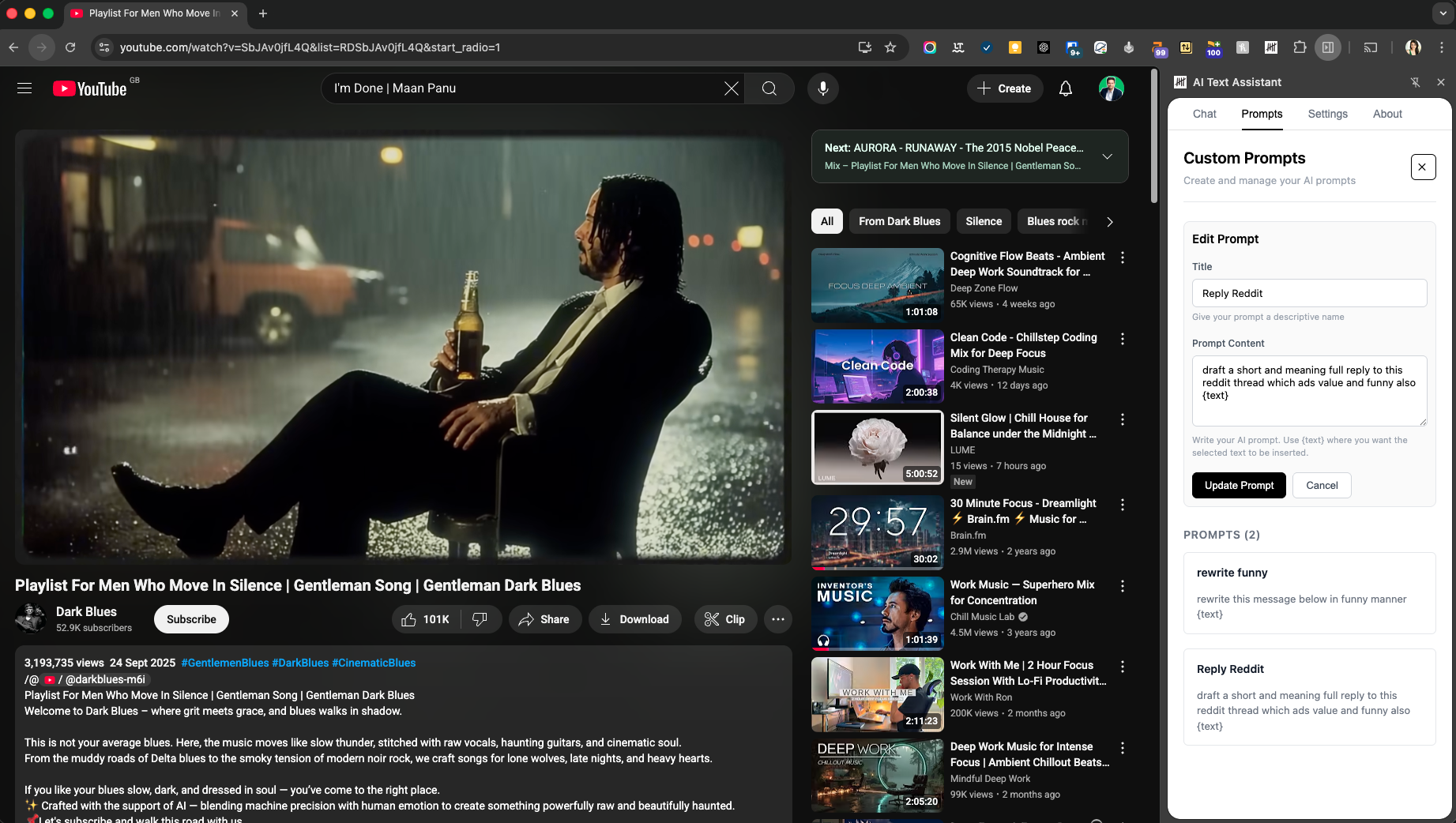Open the About tab in AI Text Assistant

[x=1387, y=114]
